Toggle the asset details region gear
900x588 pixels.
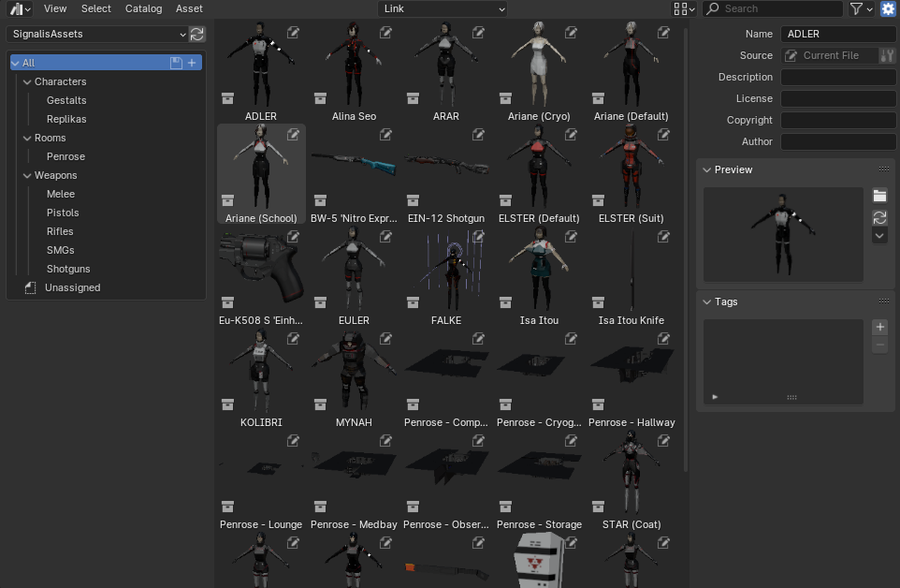tap(887, 9)
